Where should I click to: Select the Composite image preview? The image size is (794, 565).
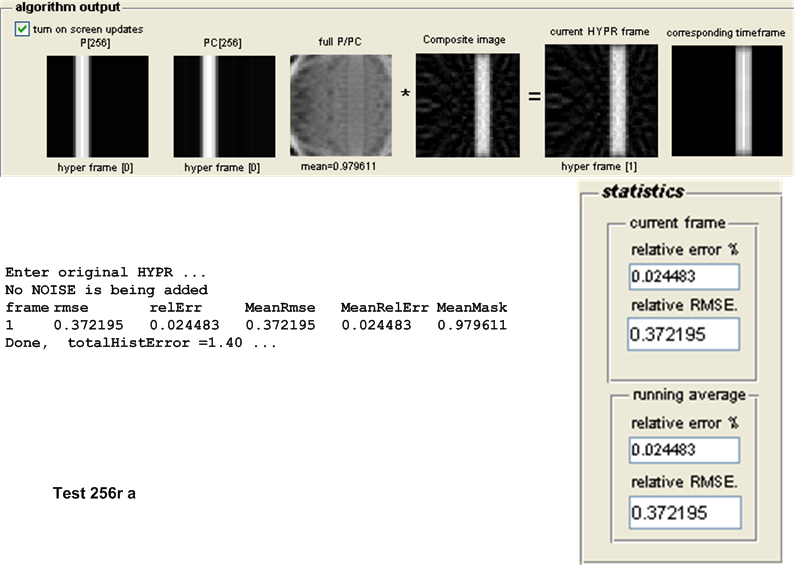click(465, 106)
